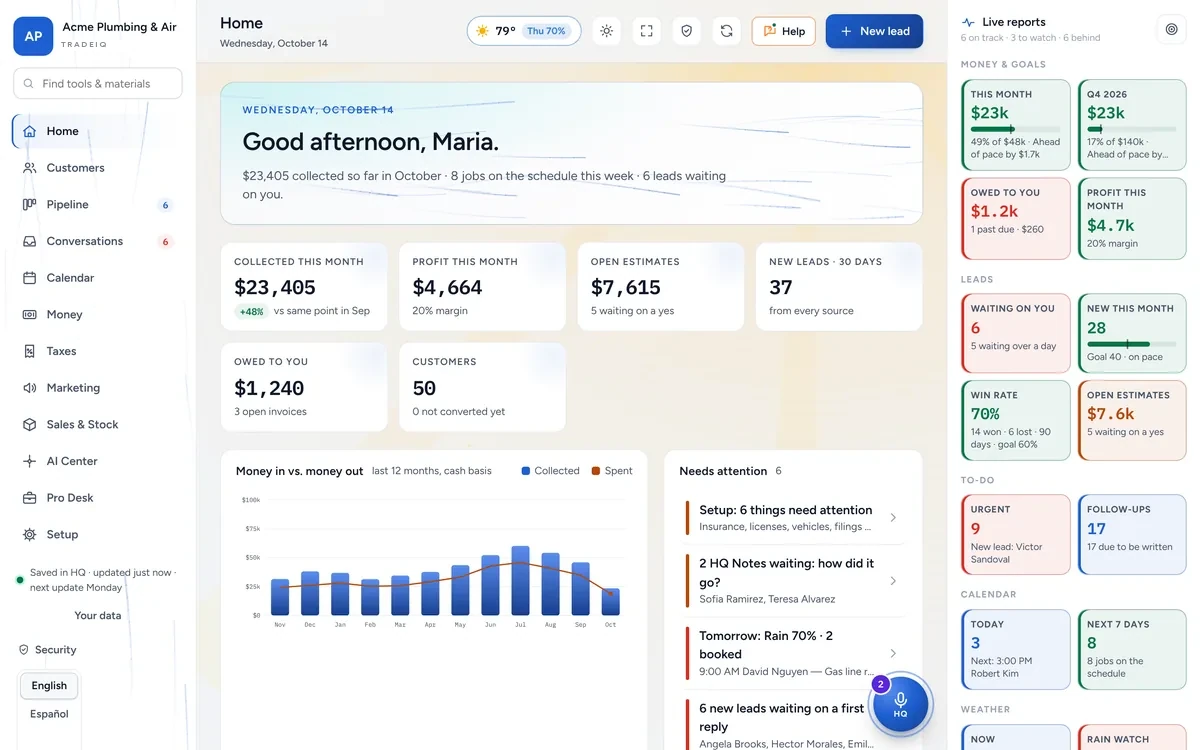This screenshot has width=1200, height=750.
Task: Open the Owed To You $1,240 card
Action: [x=304, y=387]
